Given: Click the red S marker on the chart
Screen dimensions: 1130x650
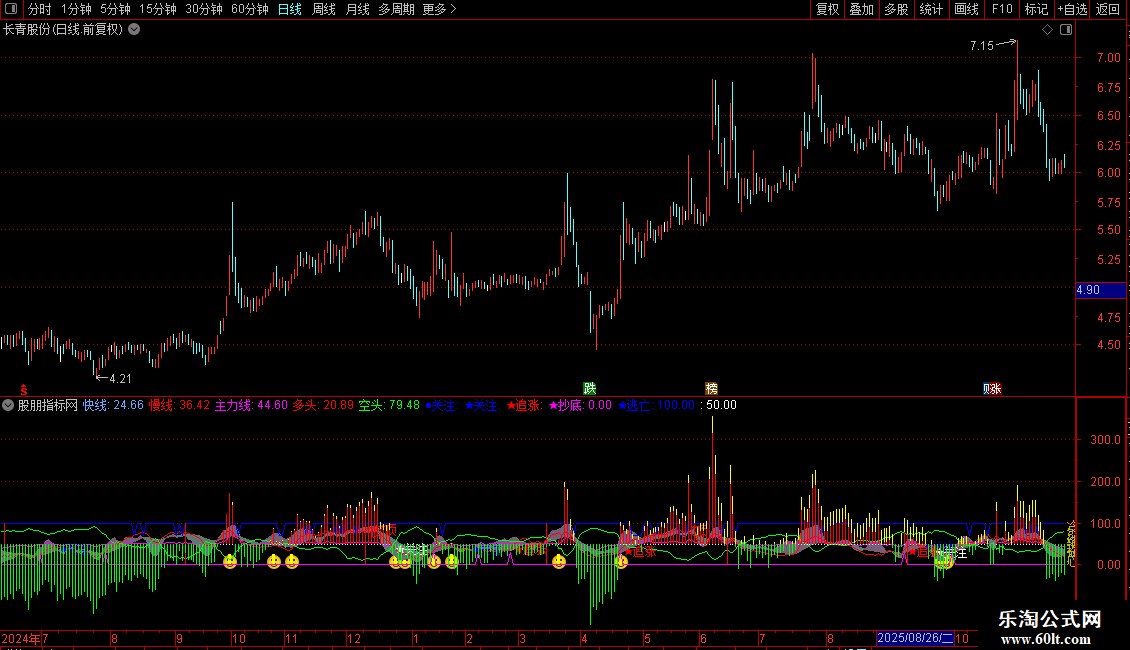Looking at the screenshot, I should pos(24,389).
